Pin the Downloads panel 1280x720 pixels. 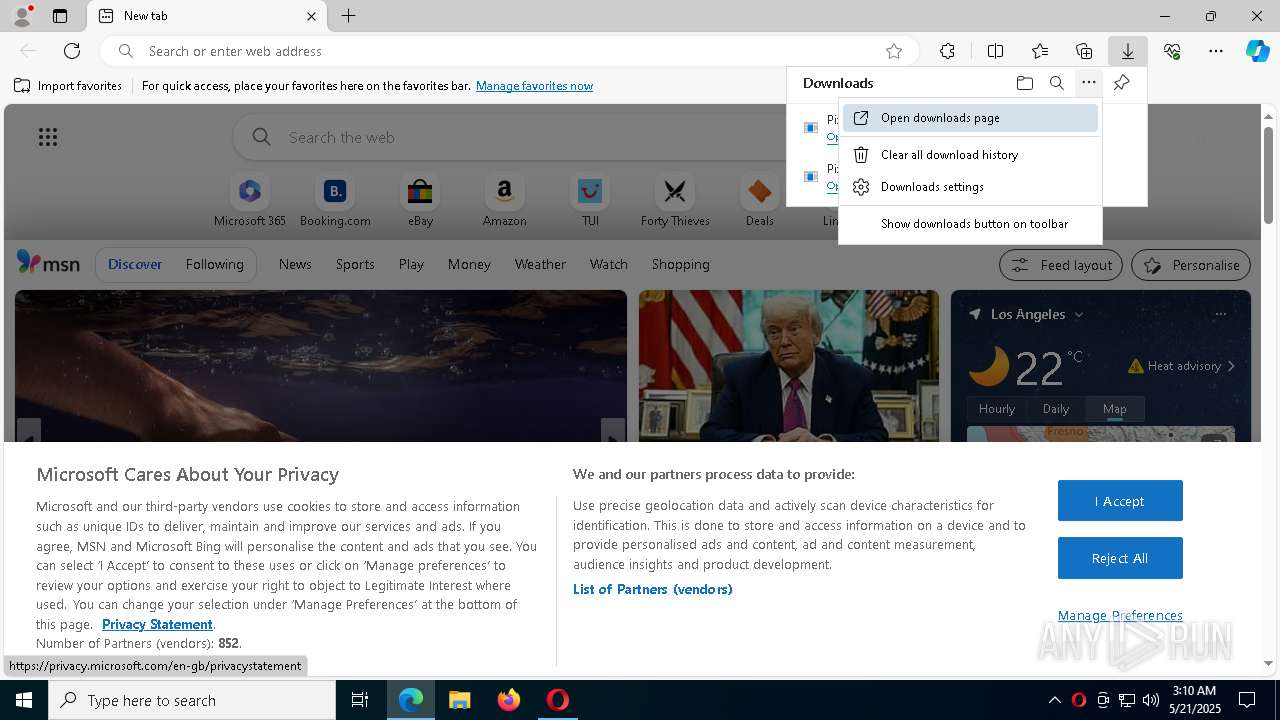tap(1122, 83)
